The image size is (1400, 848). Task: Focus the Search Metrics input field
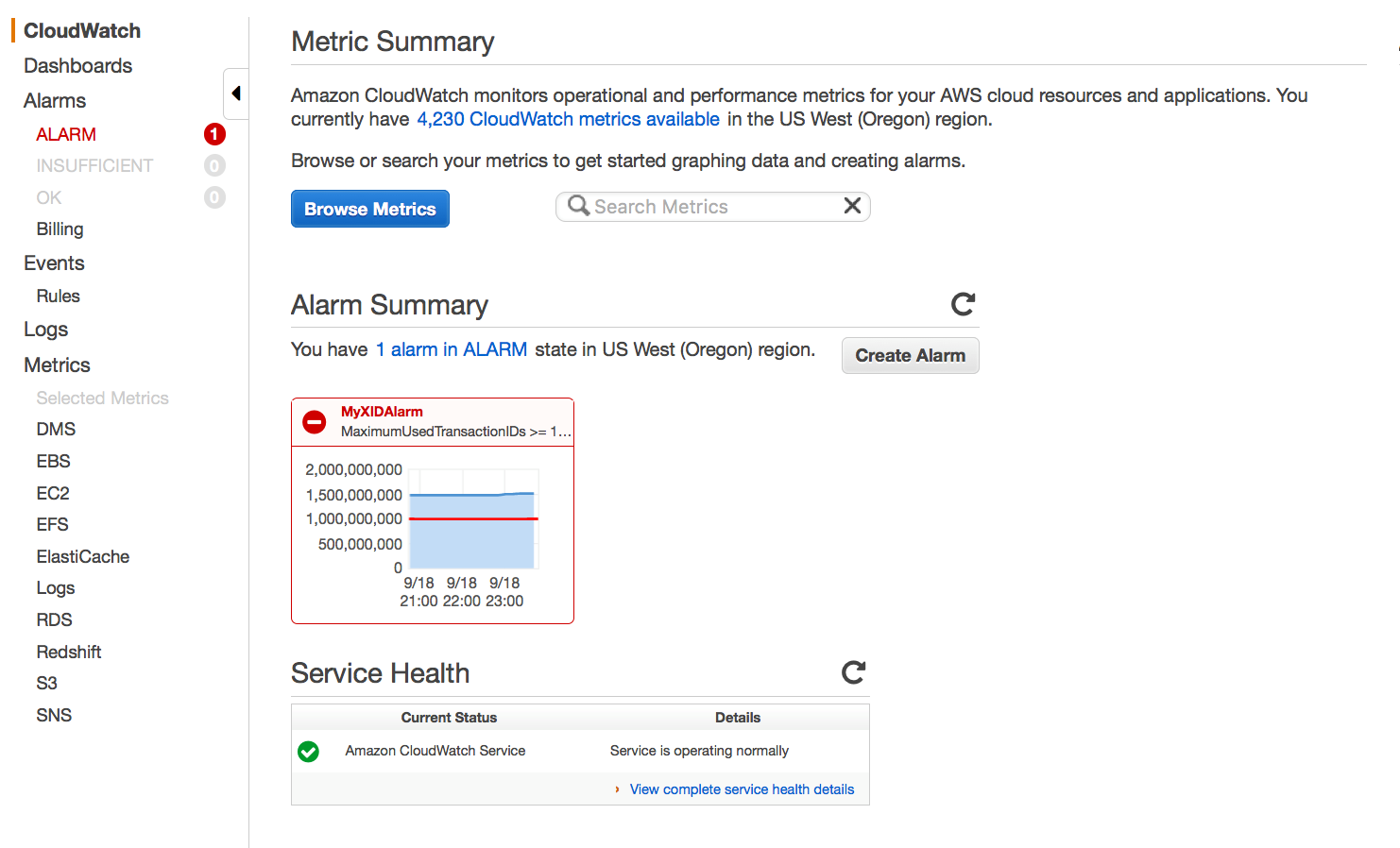(x=713, y=207)
